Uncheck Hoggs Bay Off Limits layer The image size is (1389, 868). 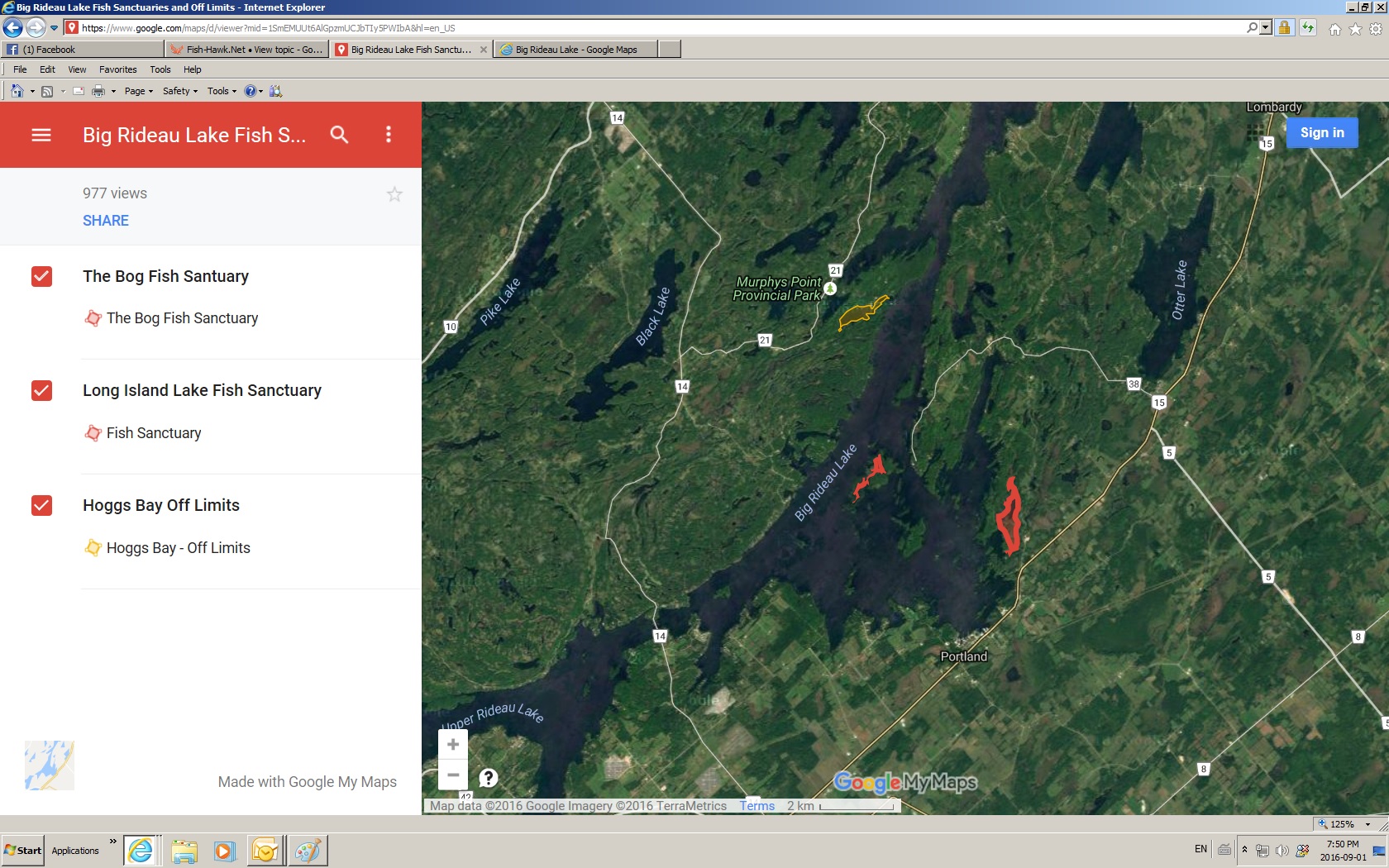click(x=41, y=505)
